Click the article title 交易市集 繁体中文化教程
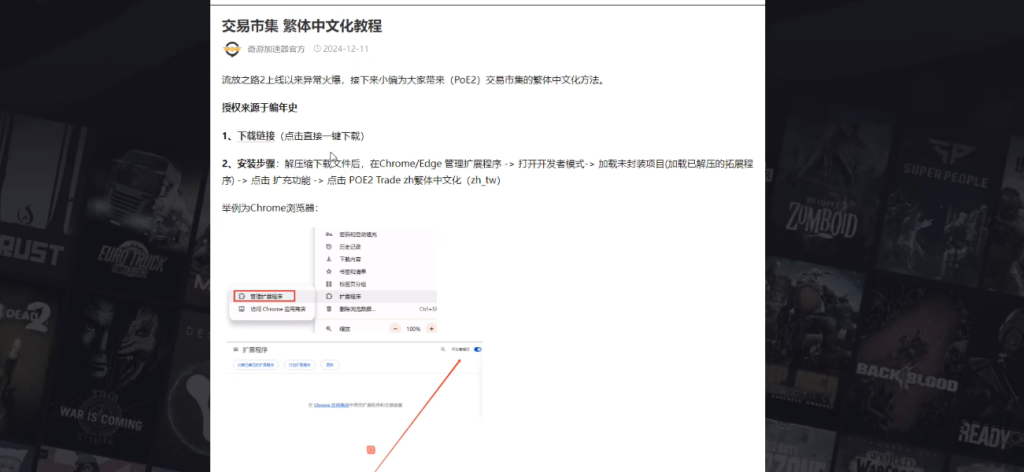 tap(302, 26)
